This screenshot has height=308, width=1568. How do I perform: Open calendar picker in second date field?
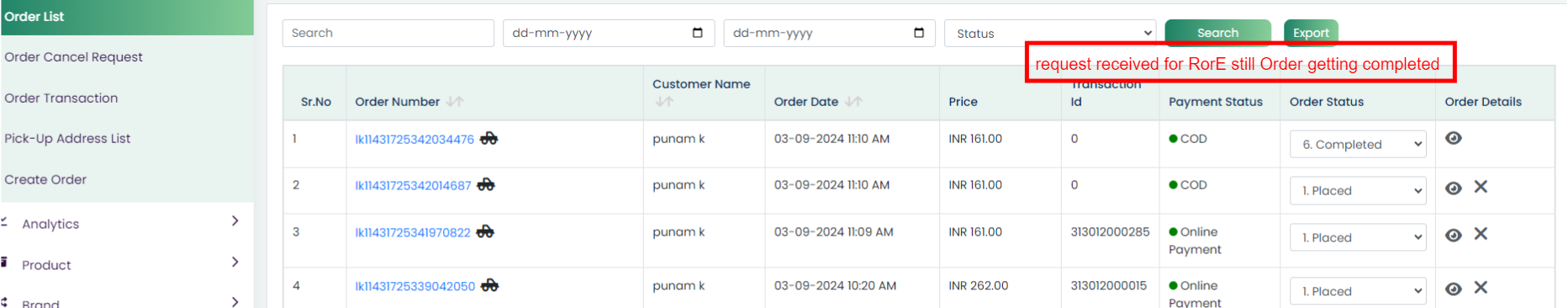(918, 33)
